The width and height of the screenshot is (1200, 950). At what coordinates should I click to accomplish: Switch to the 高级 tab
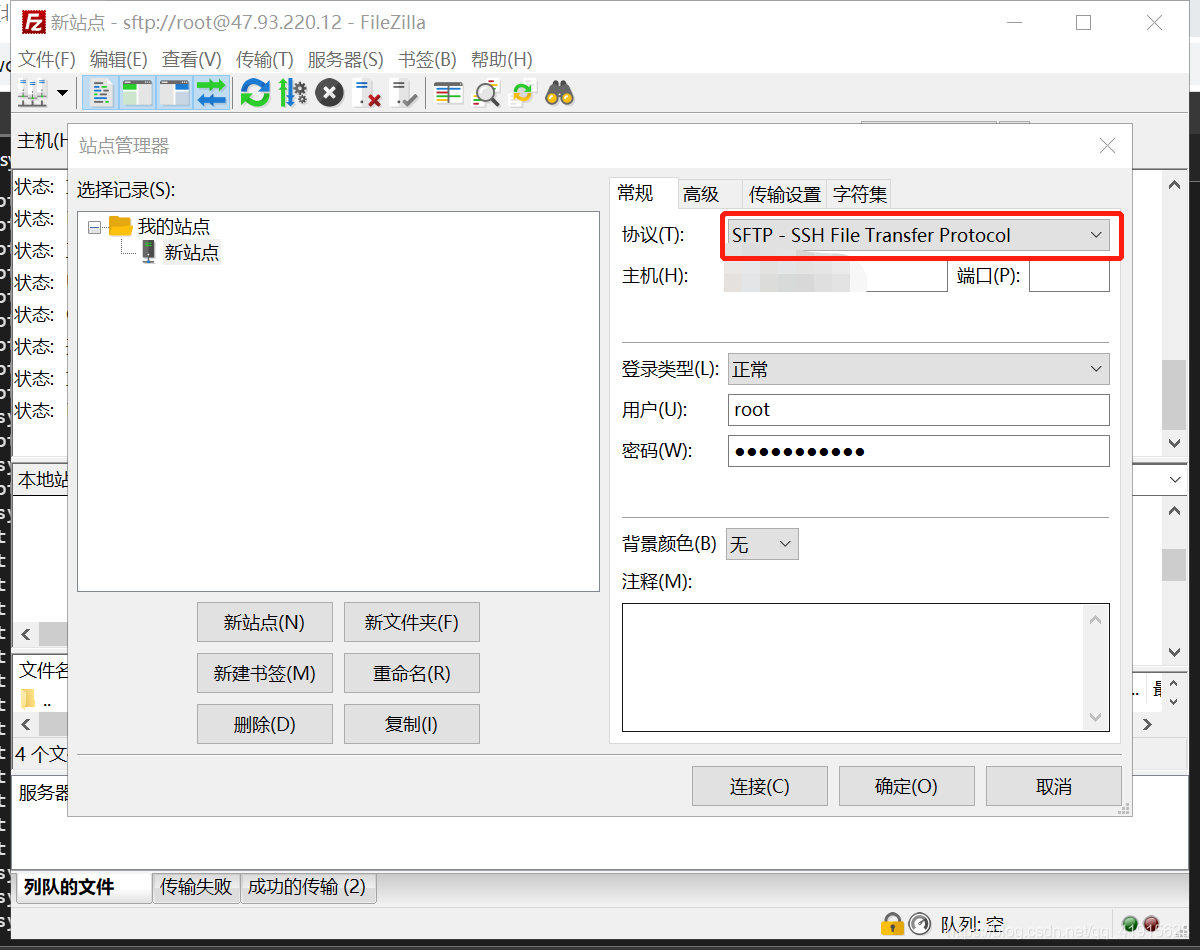(701, 194)
